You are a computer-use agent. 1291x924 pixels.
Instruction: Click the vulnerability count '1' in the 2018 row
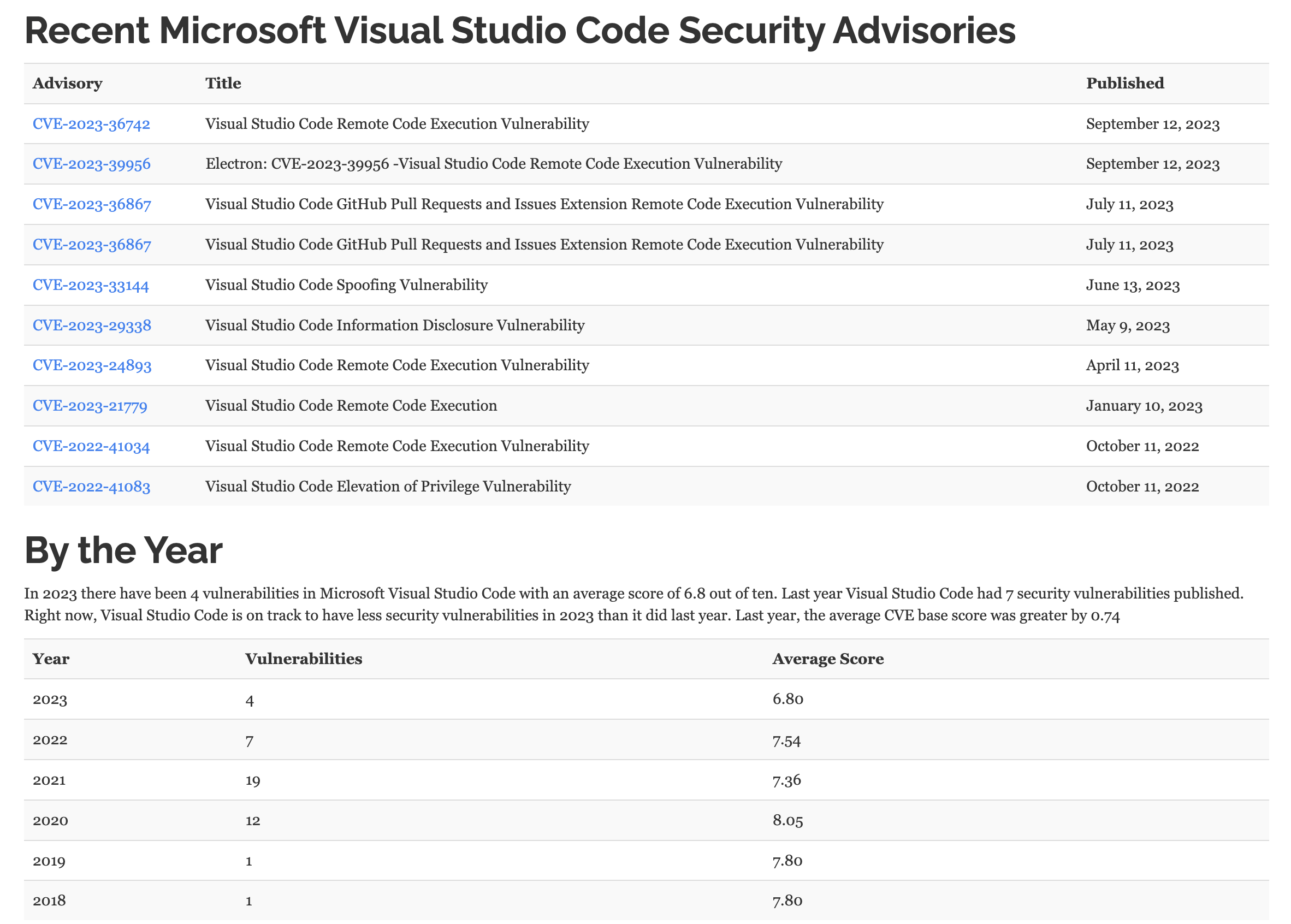click(248, 901)
